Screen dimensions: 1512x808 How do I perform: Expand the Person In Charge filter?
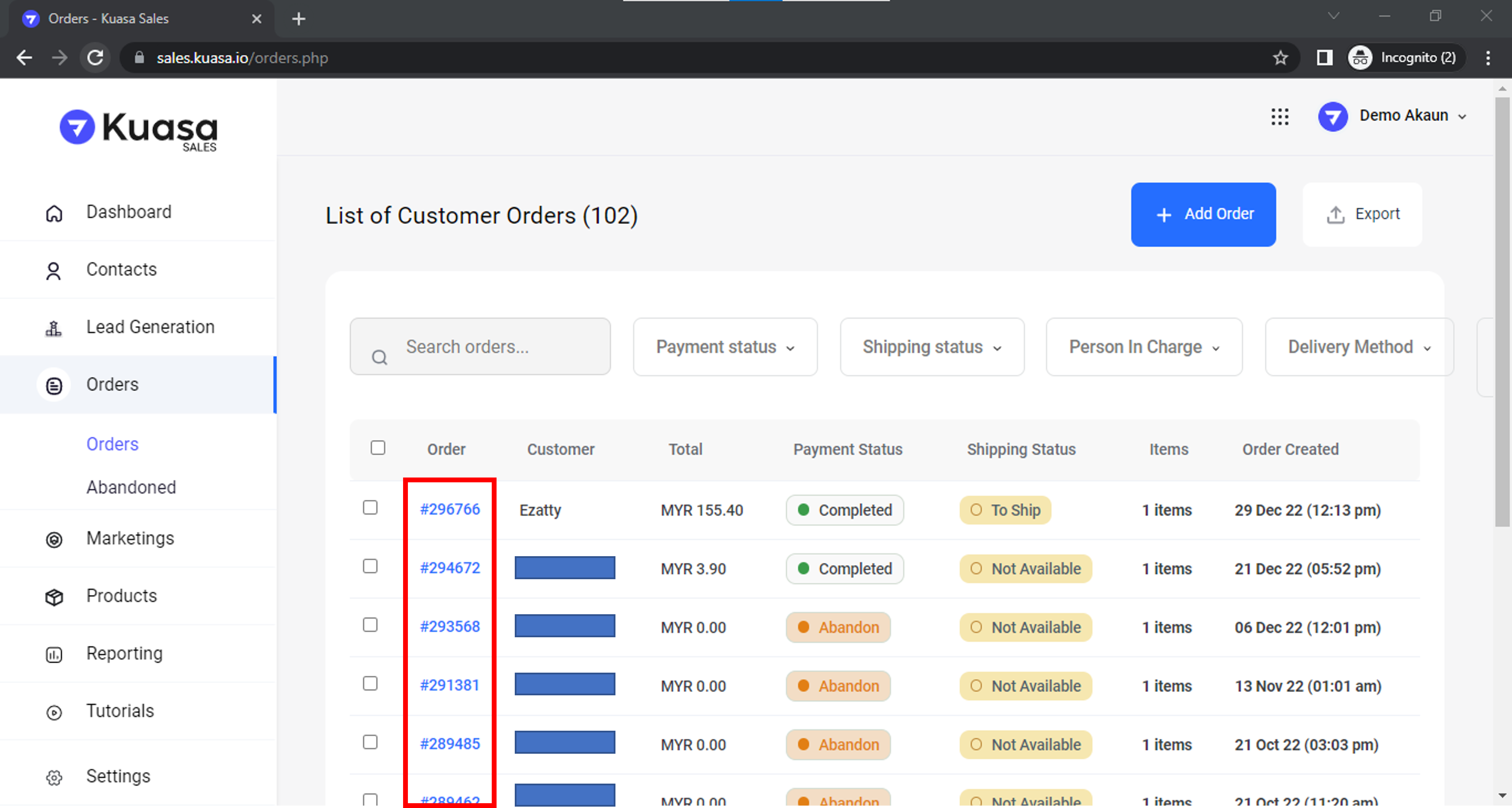point(1143,347)
